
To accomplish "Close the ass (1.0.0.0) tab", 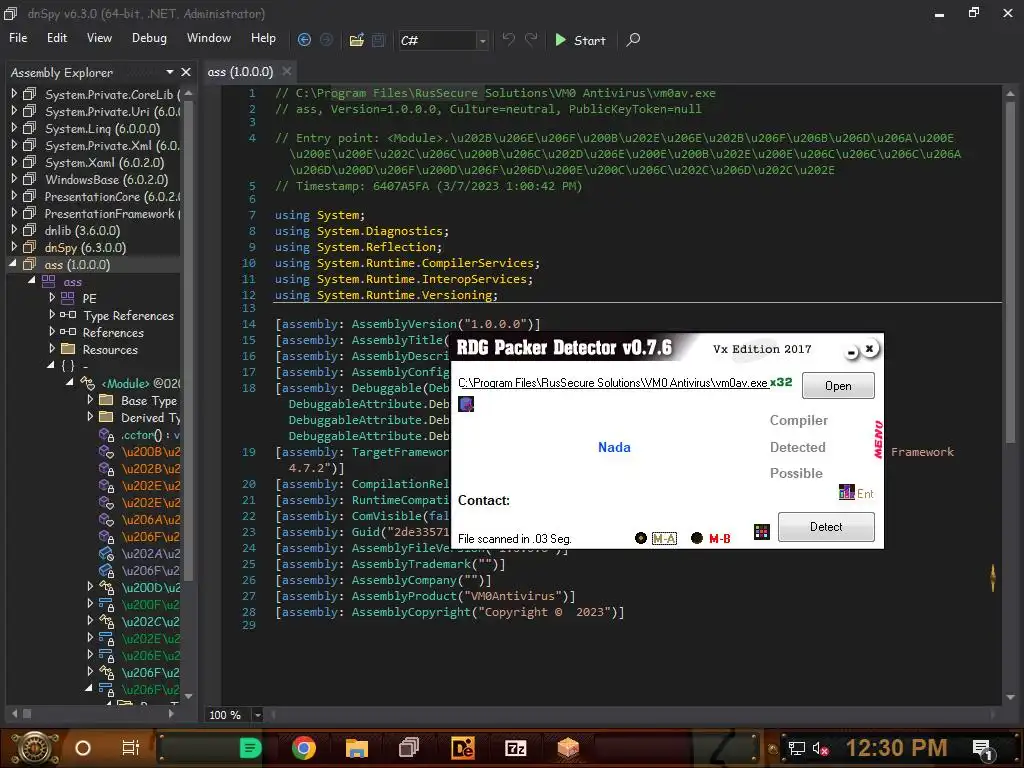I will coord(287,71).
